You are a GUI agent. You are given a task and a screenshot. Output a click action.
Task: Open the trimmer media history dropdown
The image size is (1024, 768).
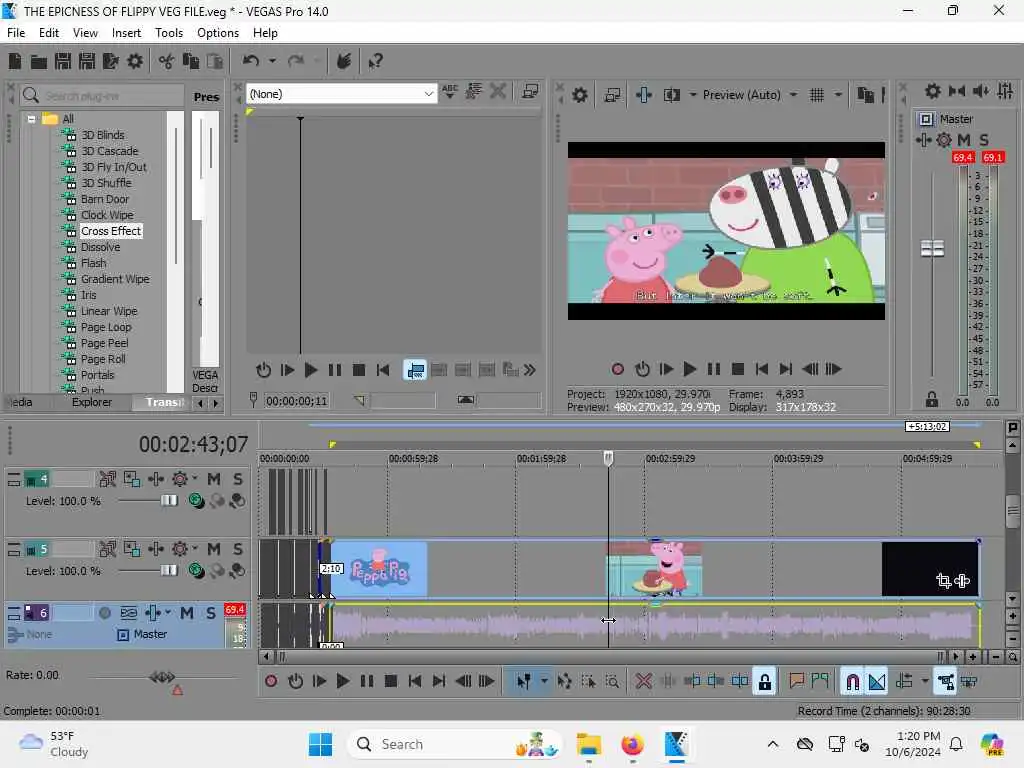[x=428, y=94]
